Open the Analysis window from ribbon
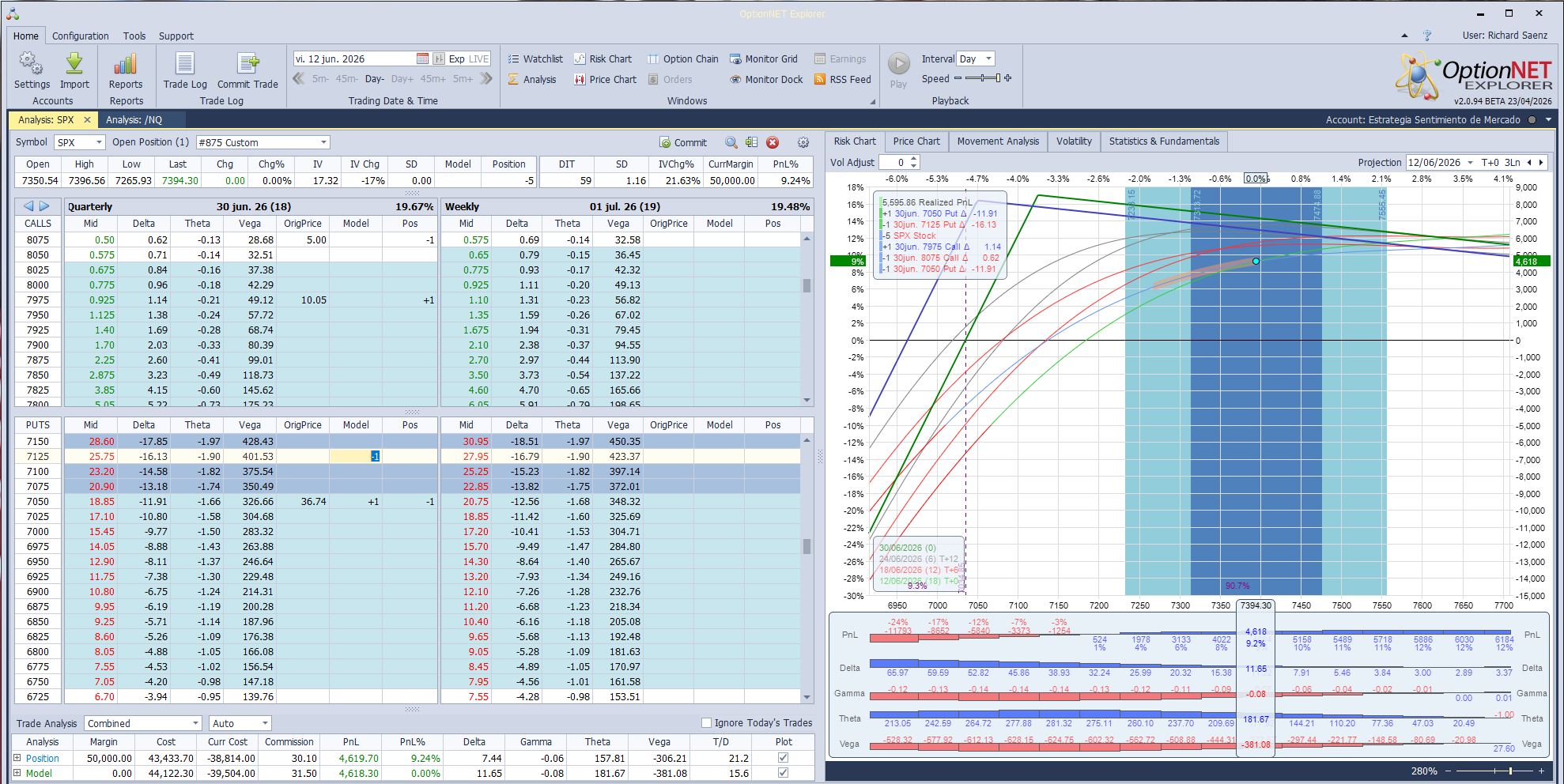The height and width of the screenshot is (784, 1564). point(532,79)
